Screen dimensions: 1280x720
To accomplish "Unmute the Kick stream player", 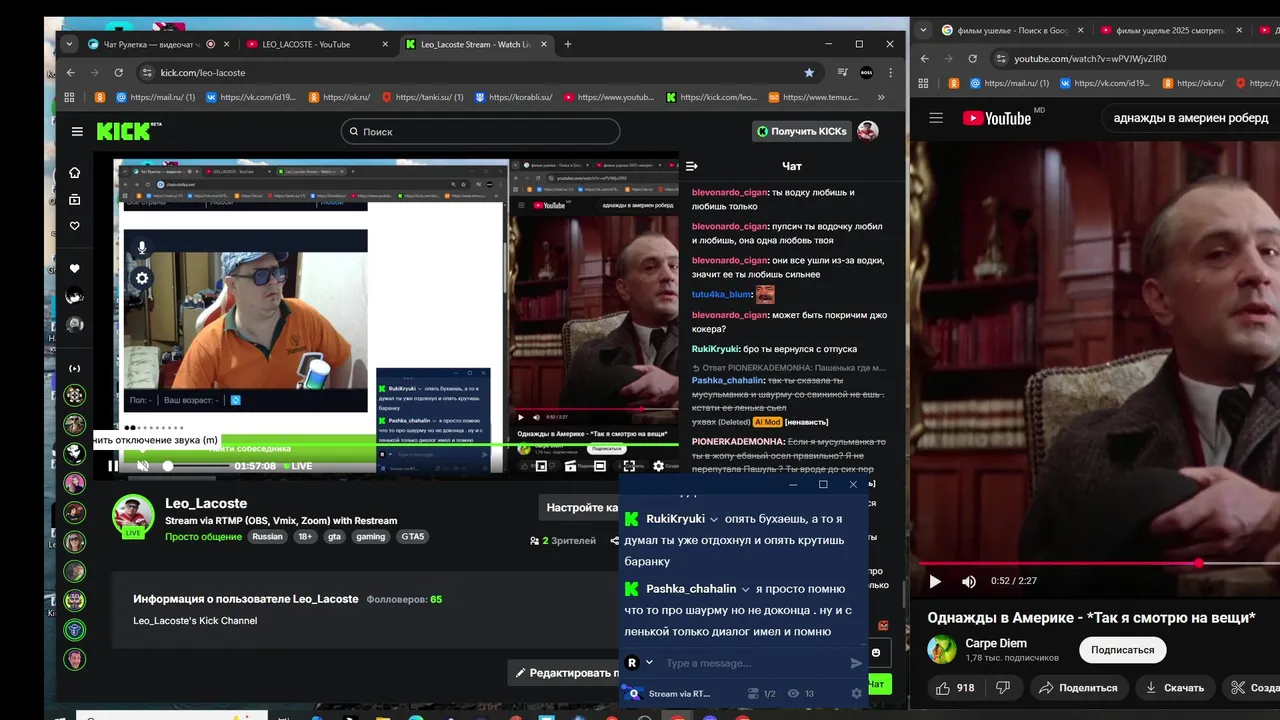I will click(x=142, y=466).
